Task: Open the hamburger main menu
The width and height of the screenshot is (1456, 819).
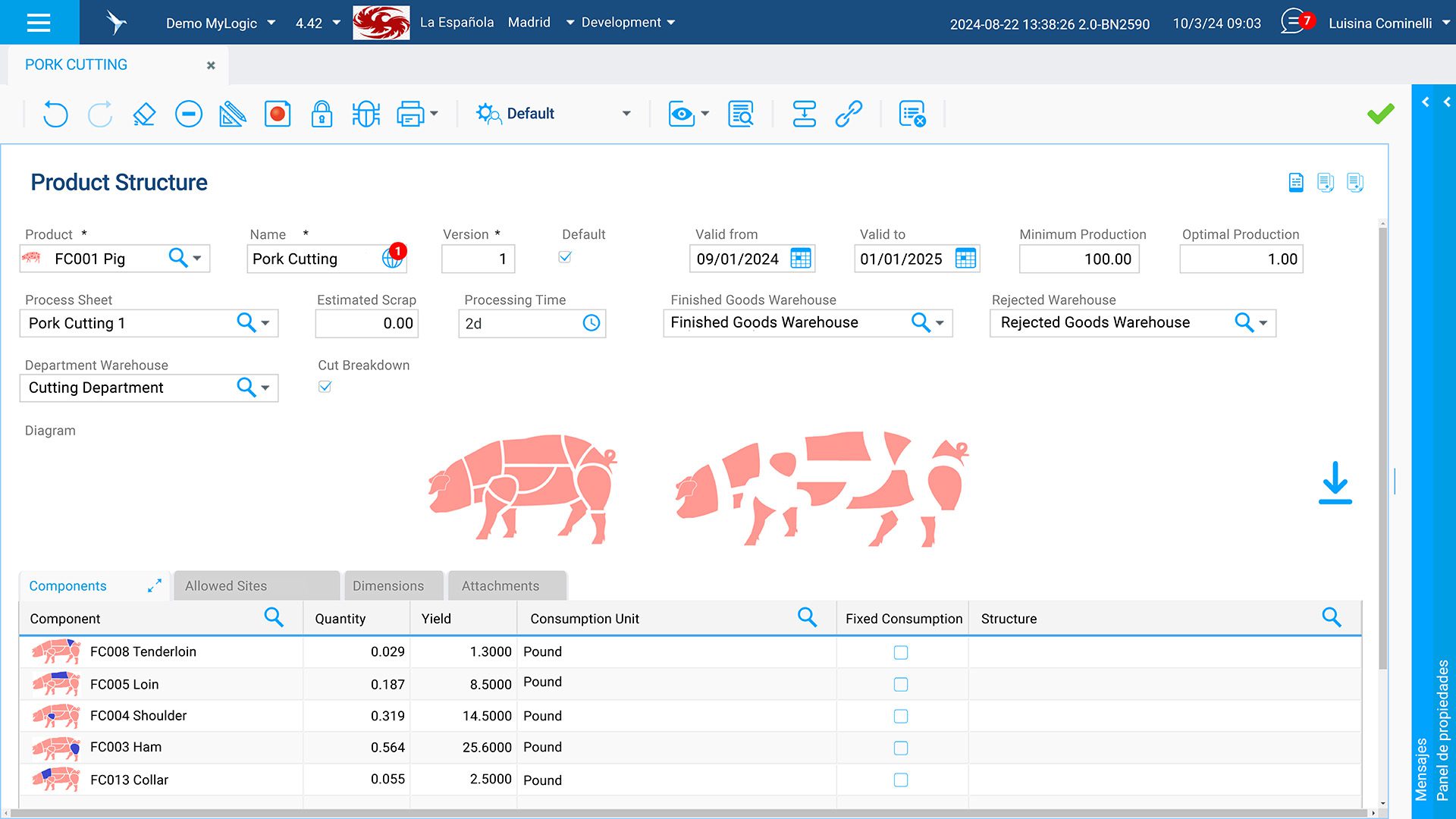Action: [x=39, y=22]
